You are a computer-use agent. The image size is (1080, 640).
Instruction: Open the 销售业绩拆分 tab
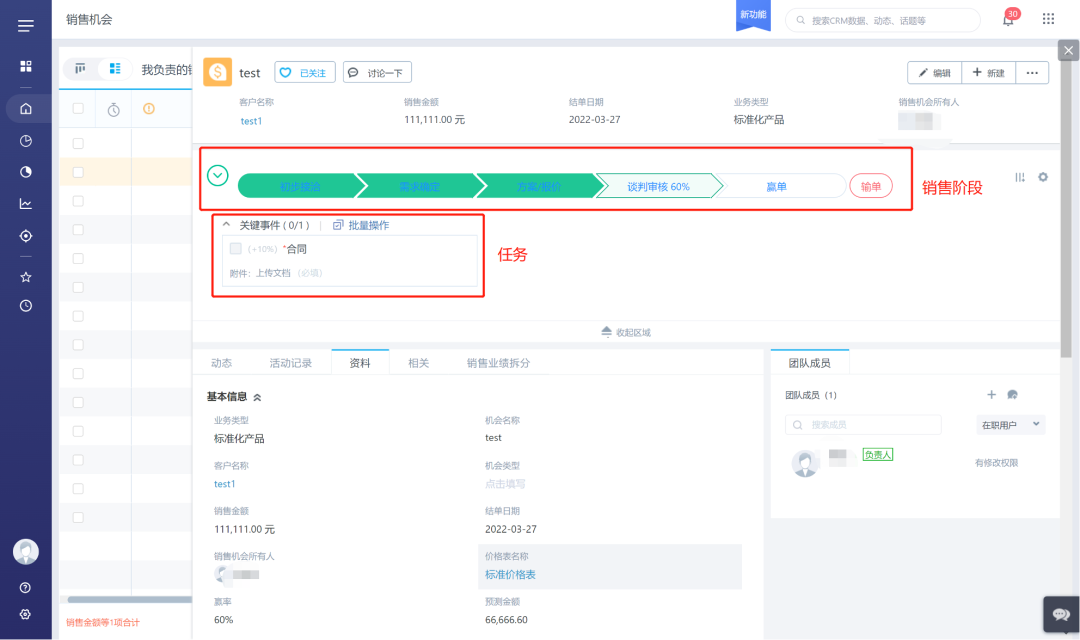click(498, 363)
